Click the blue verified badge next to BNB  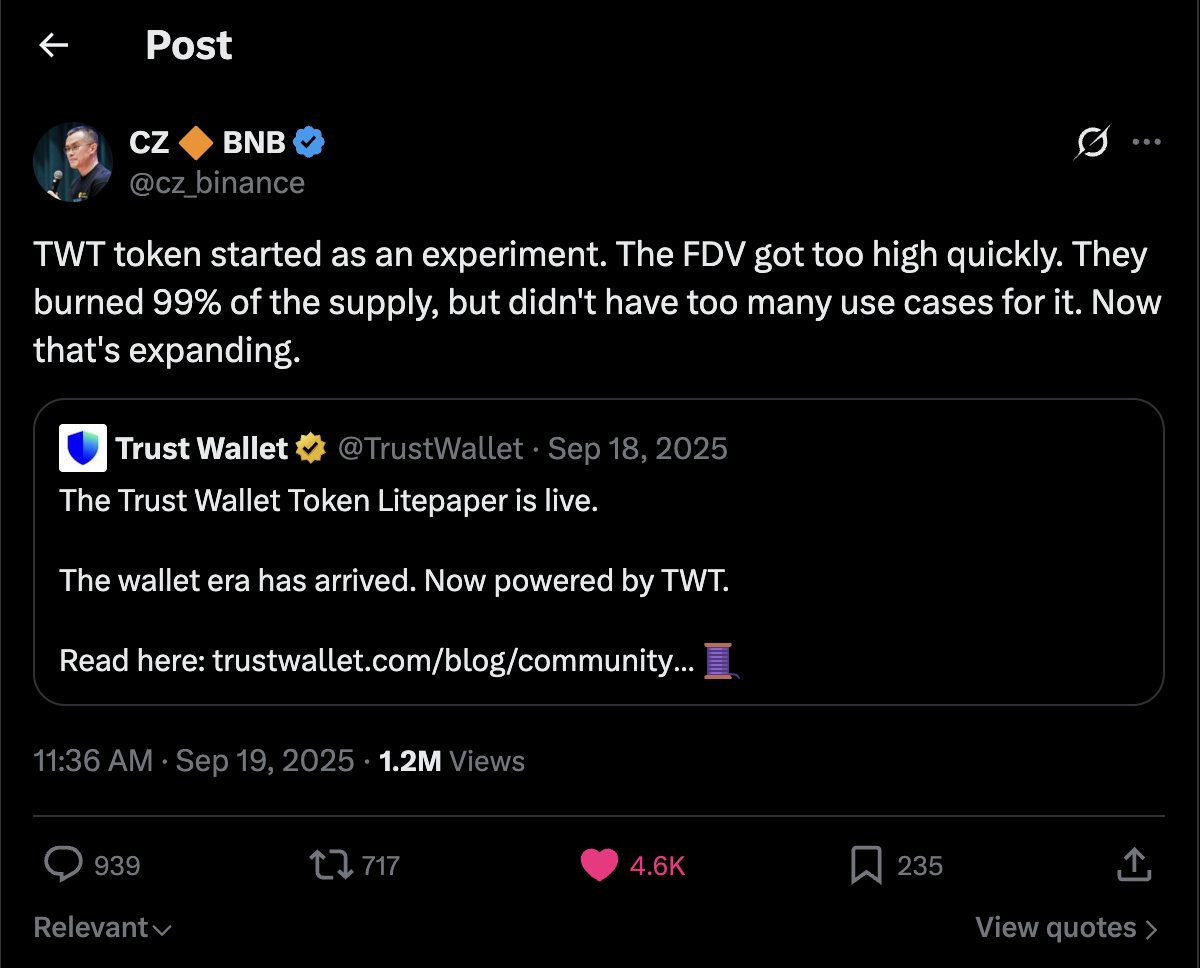[x=308, y=144]
